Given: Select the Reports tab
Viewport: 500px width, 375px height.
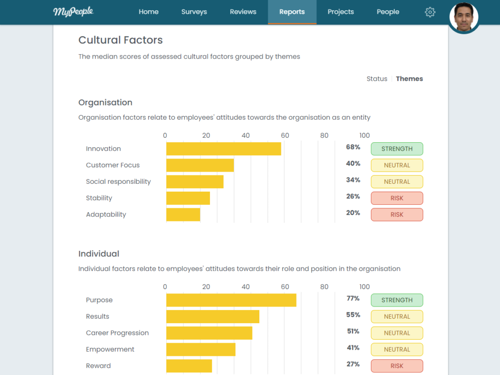Looking at the screenshot, I should 292,12.
